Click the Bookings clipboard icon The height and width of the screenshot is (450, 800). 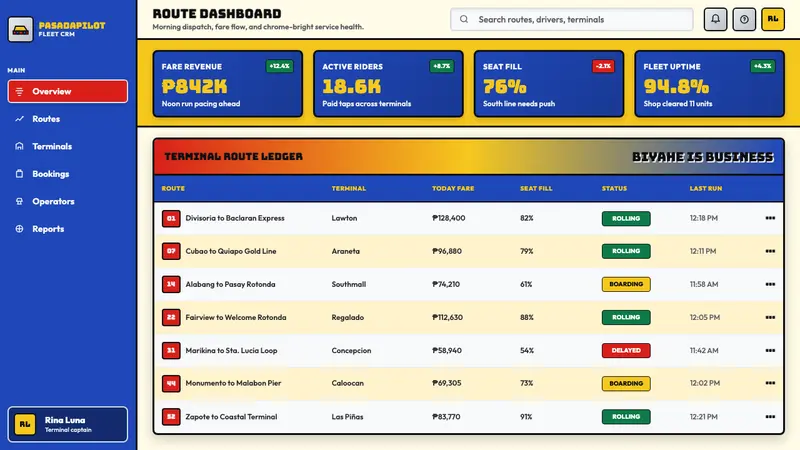19,174
